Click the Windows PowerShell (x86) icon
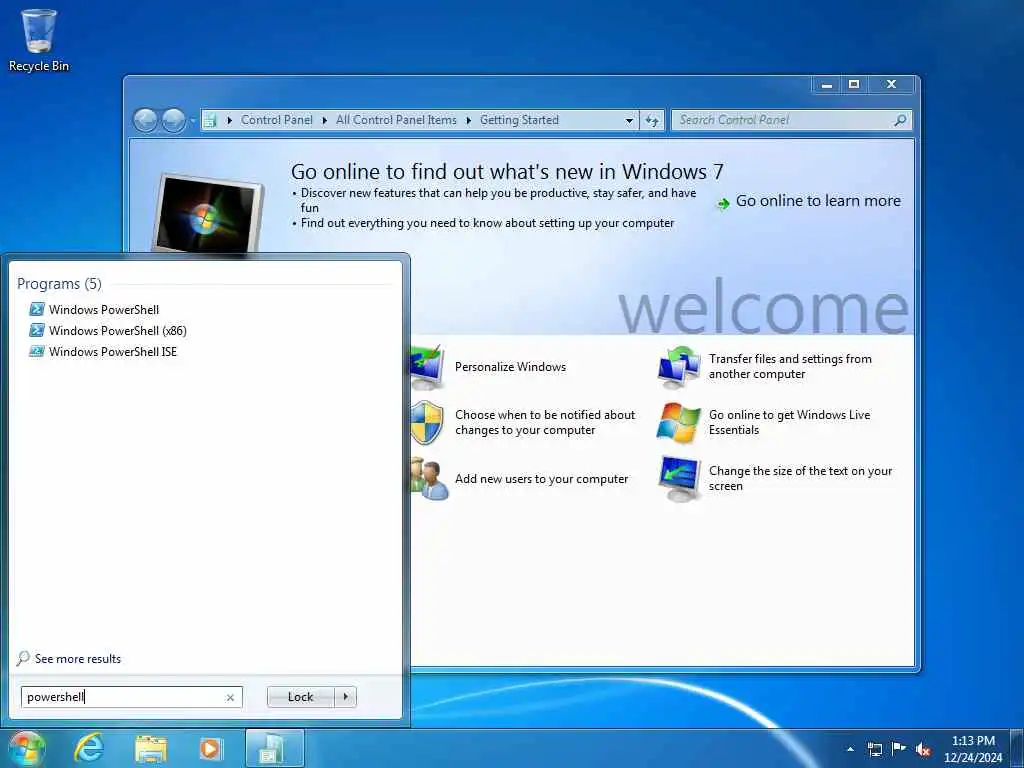Image resolution: width=1024 pixels, height=768 pixels. pos(37,330)
